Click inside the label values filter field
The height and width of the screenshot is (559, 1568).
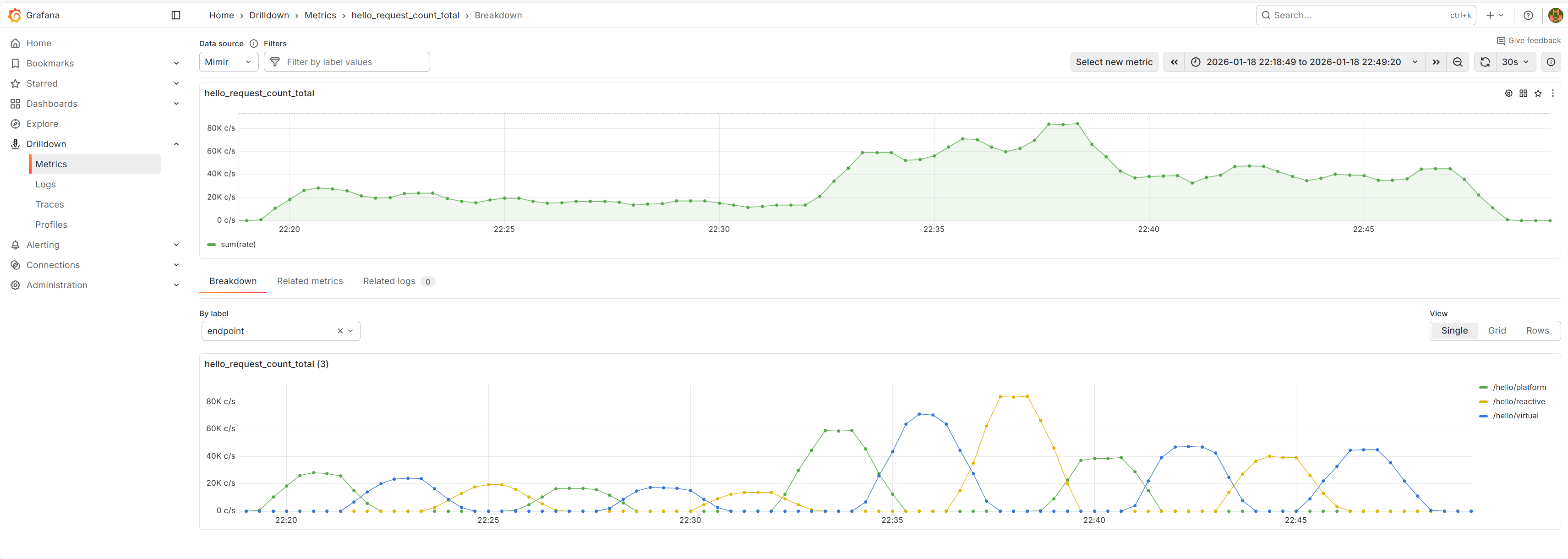coord(347,61)
